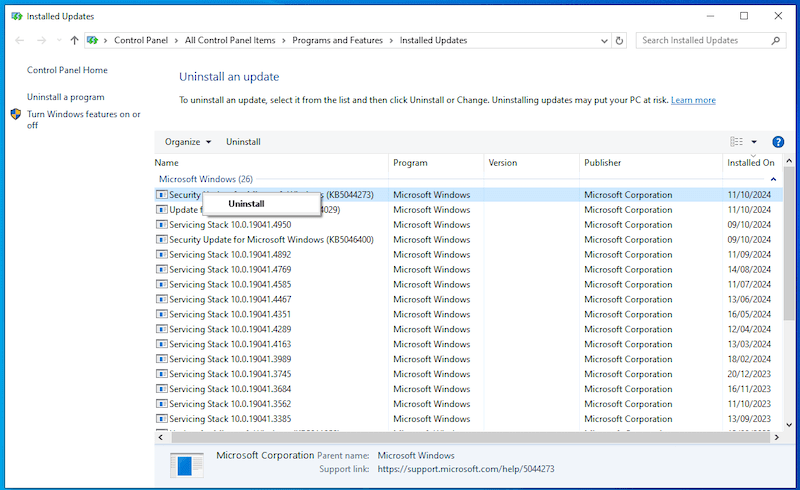Viewport: 800px width, 490px height.
Task: Click the change view icon in toolbar
Action: 737,142
